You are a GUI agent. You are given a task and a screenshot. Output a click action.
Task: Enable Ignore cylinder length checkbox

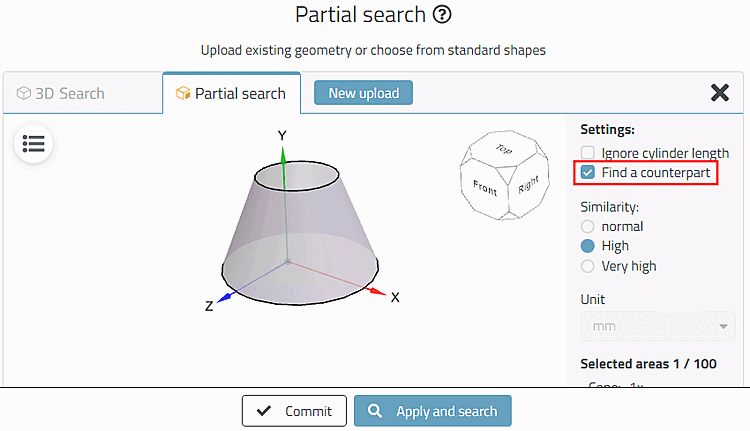click(588, 153)
